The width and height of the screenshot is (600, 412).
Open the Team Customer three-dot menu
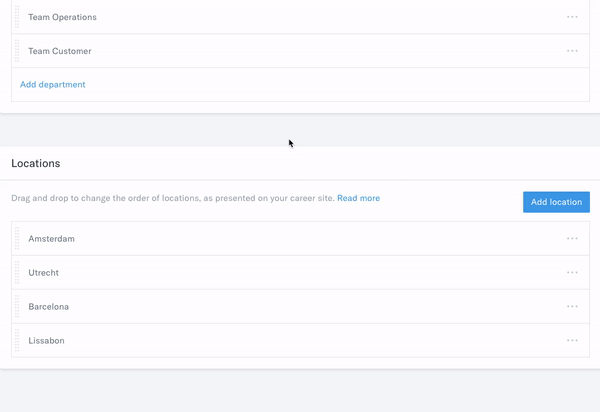[572, 51]
